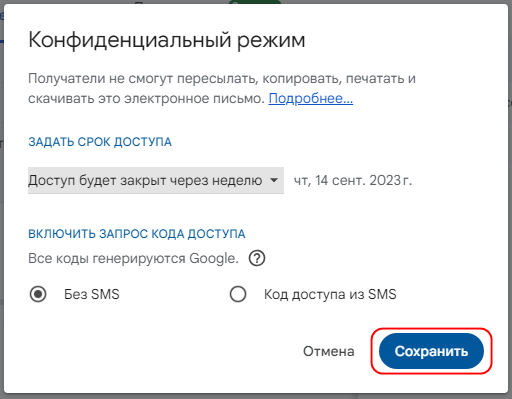Click the text Все коды генерируются Google

[133, 259]
